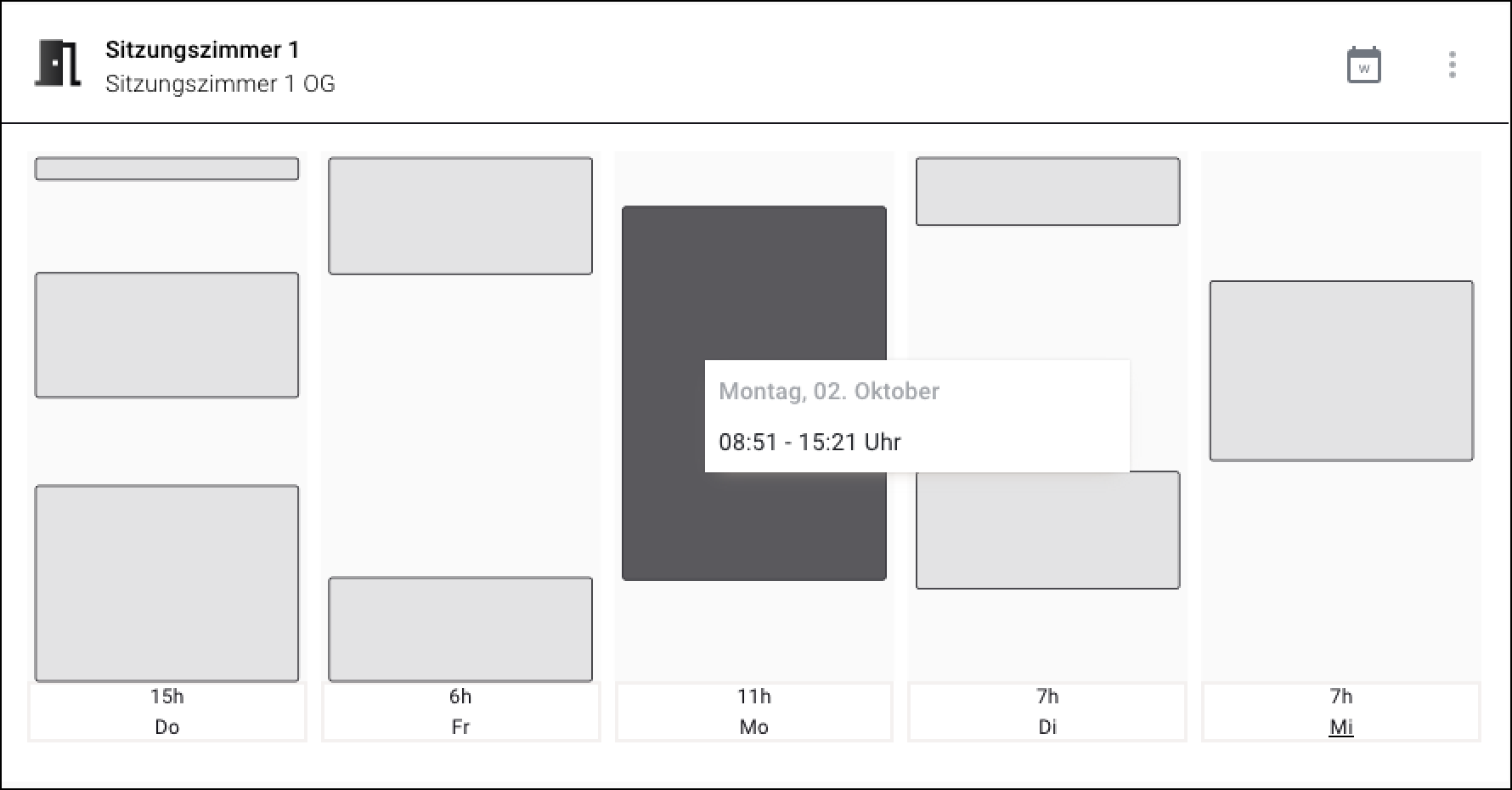Open the three-dot more options menu
Image resolution: width=1512 pixels, height=790 pixels.
(1452, 65)
